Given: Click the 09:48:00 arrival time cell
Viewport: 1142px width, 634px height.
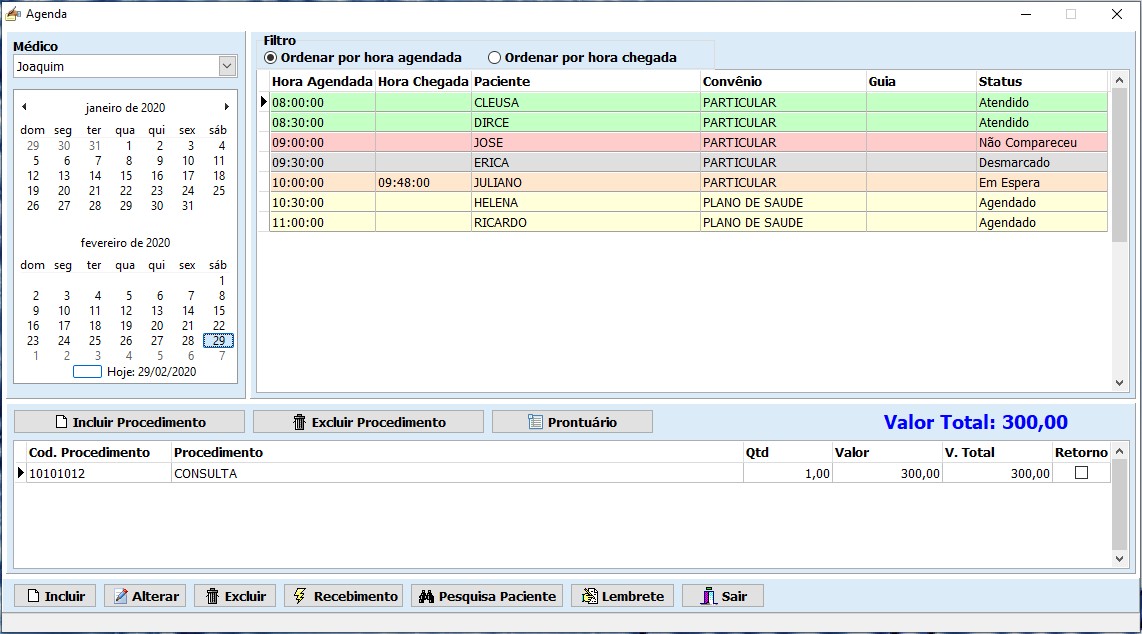Looking at the screenshot, I should coord(423,183).
